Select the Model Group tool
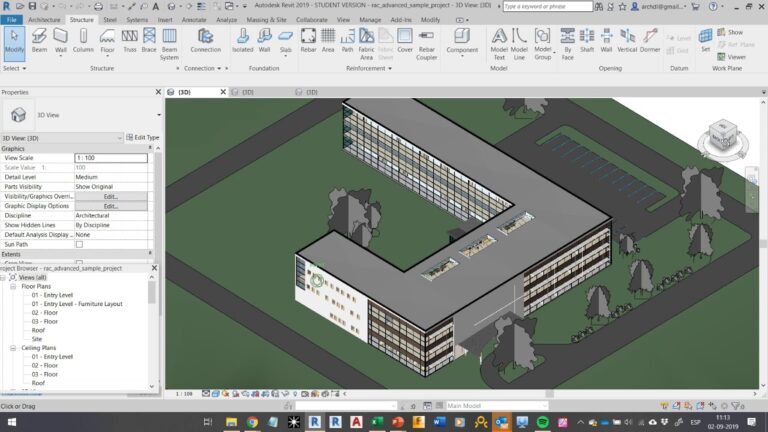The height and width of the screenshot is (432, 768). coord(543,44)
